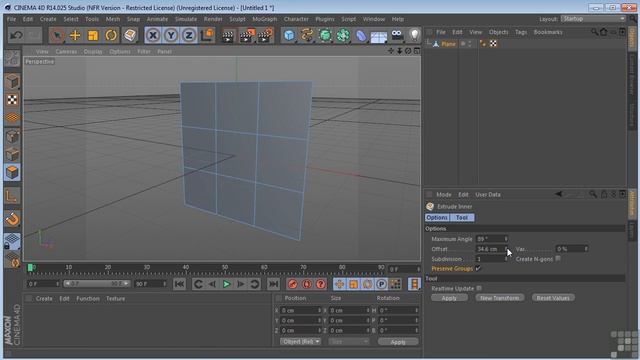Click the Enable Axis L-shaped icon

(12, 196)
